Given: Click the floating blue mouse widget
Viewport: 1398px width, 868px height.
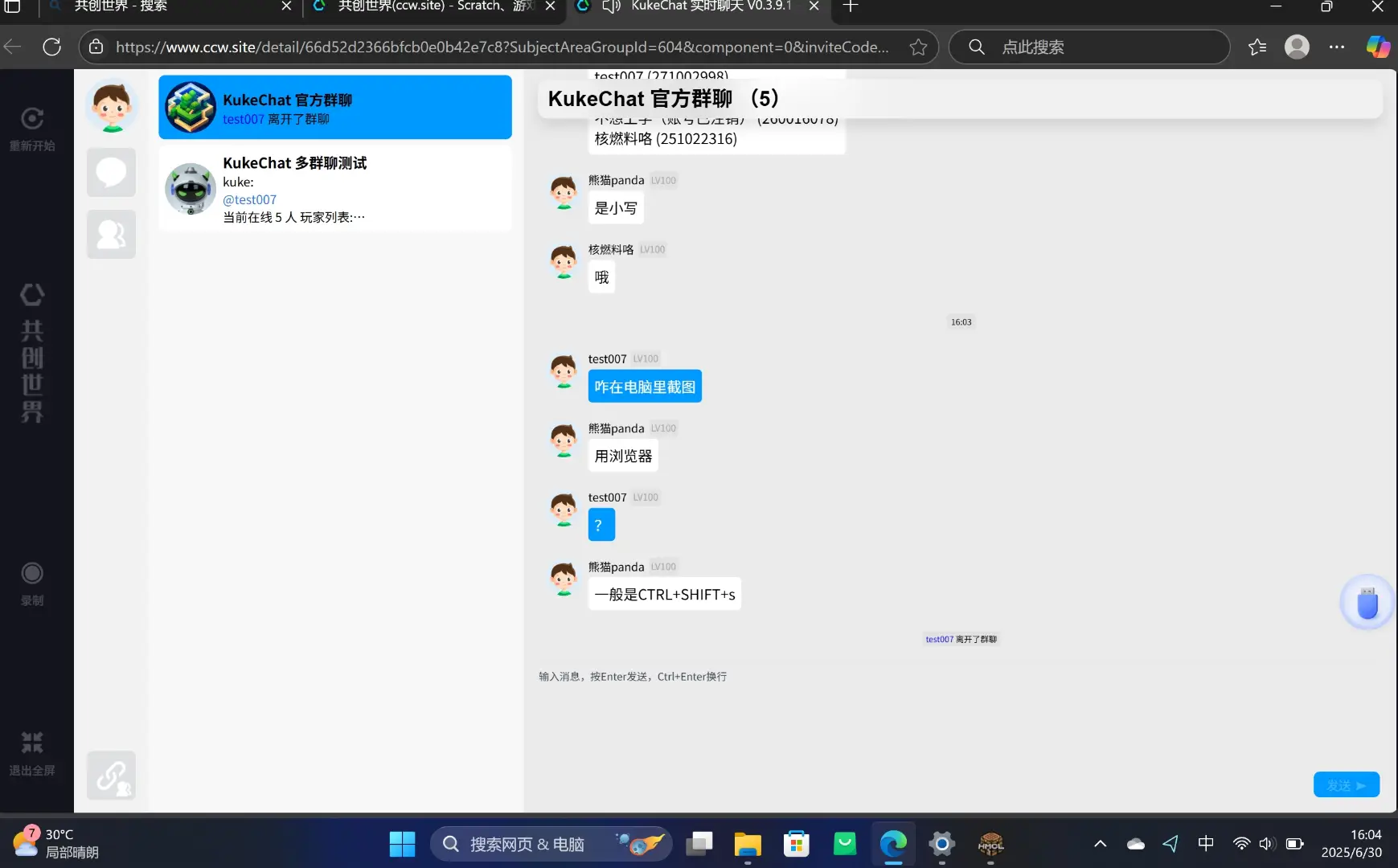Looking at the screenshot, I should coord(1367,603).
